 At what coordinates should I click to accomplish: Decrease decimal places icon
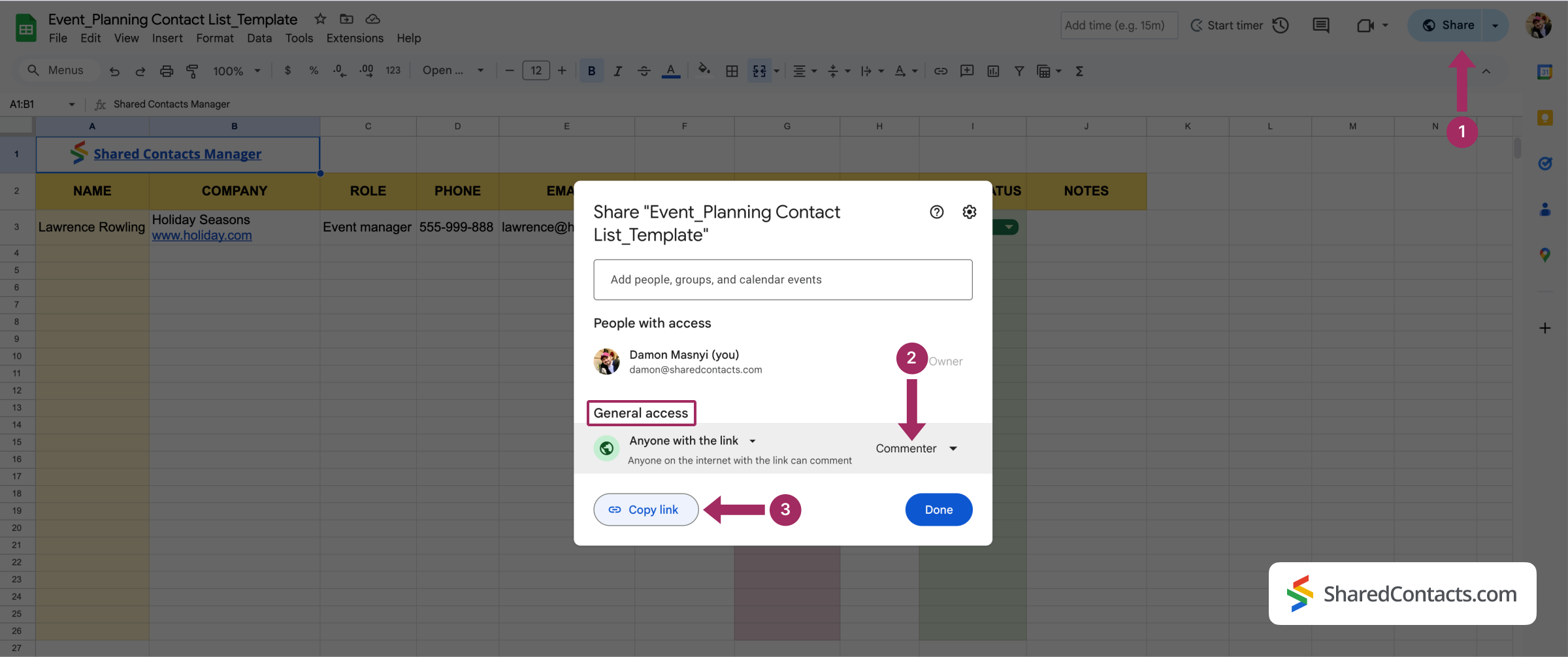pos(340,71)
